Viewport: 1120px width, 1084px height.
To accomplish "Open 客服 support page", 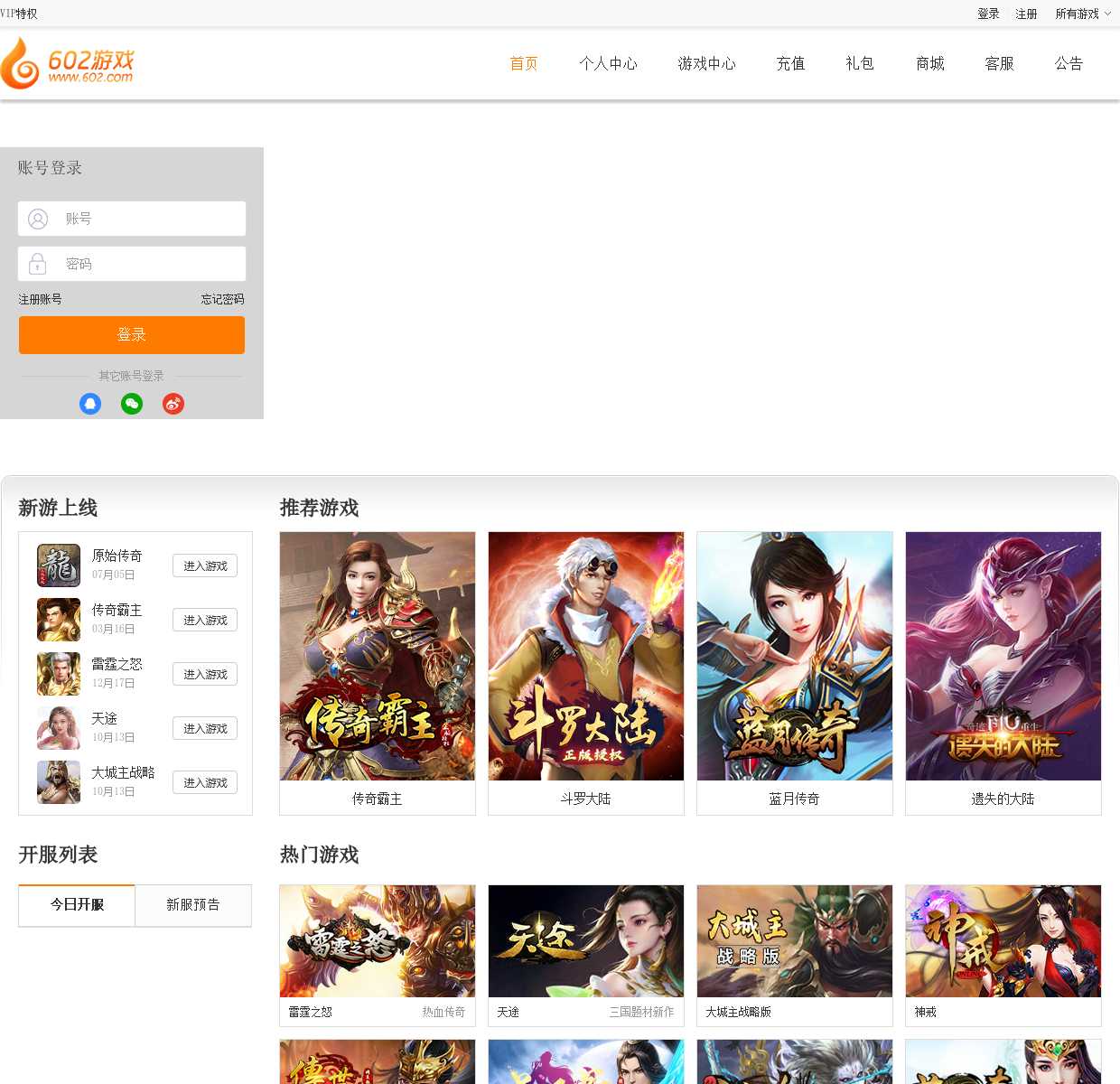I will tap(1000, 63).
